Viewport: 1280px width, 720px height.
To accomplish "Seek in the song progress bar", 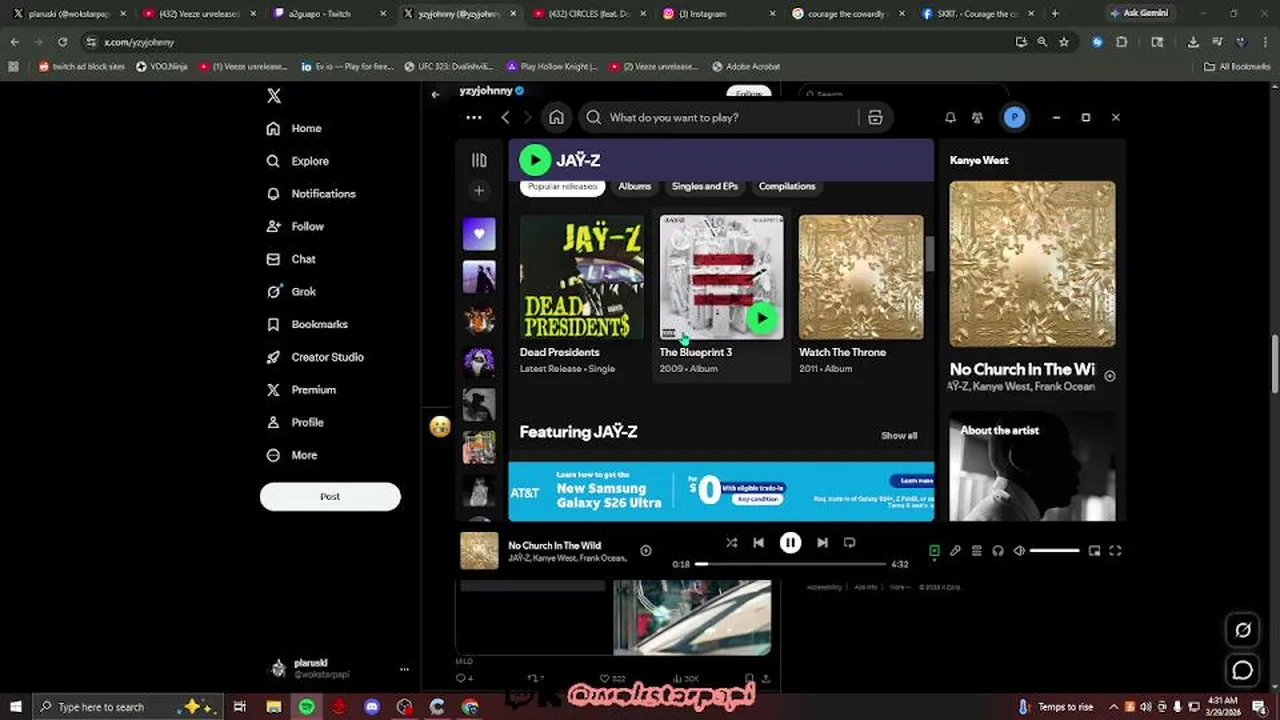I will (790, 564).
